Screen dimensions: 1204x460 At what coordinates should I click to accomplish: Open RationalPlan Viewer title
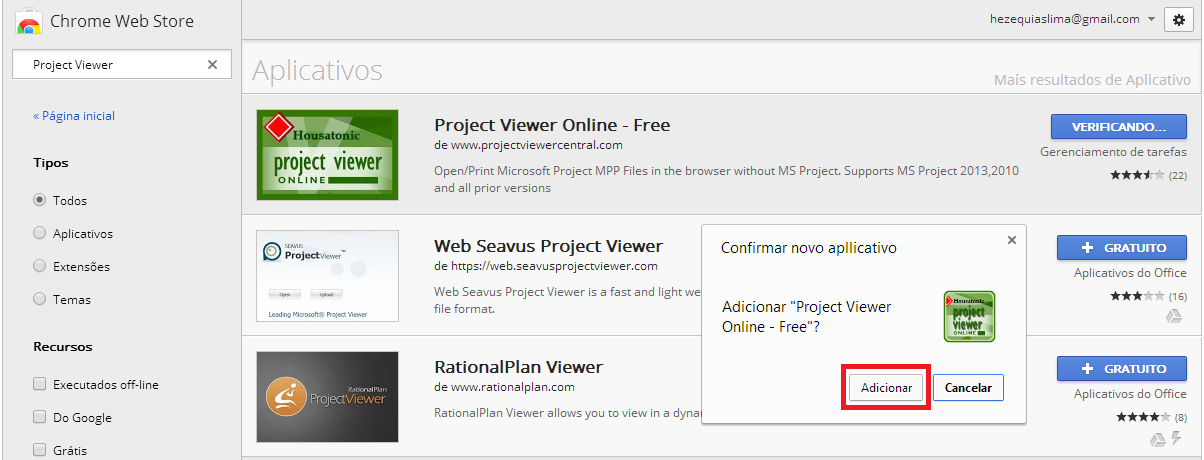518,367
